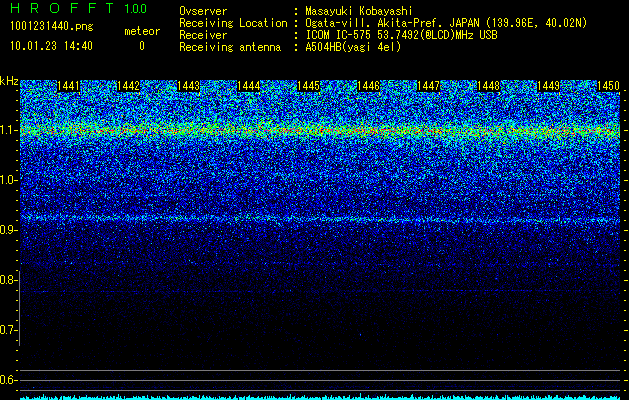Image resolution: width=629 pixels, height=400 pixels.
Task: Click the 1448 time marker
Action: 489,86
